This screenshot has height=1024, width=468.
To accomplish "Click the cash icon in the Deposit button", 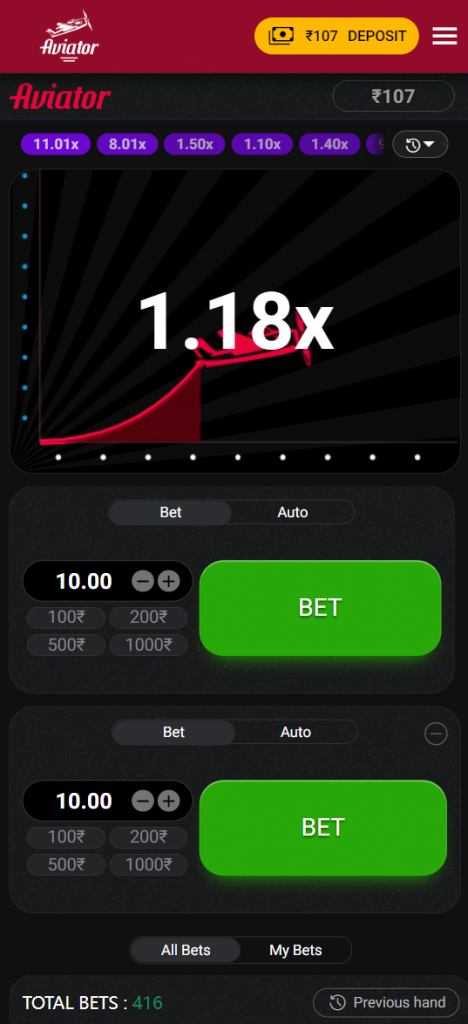I will (281, 36).
